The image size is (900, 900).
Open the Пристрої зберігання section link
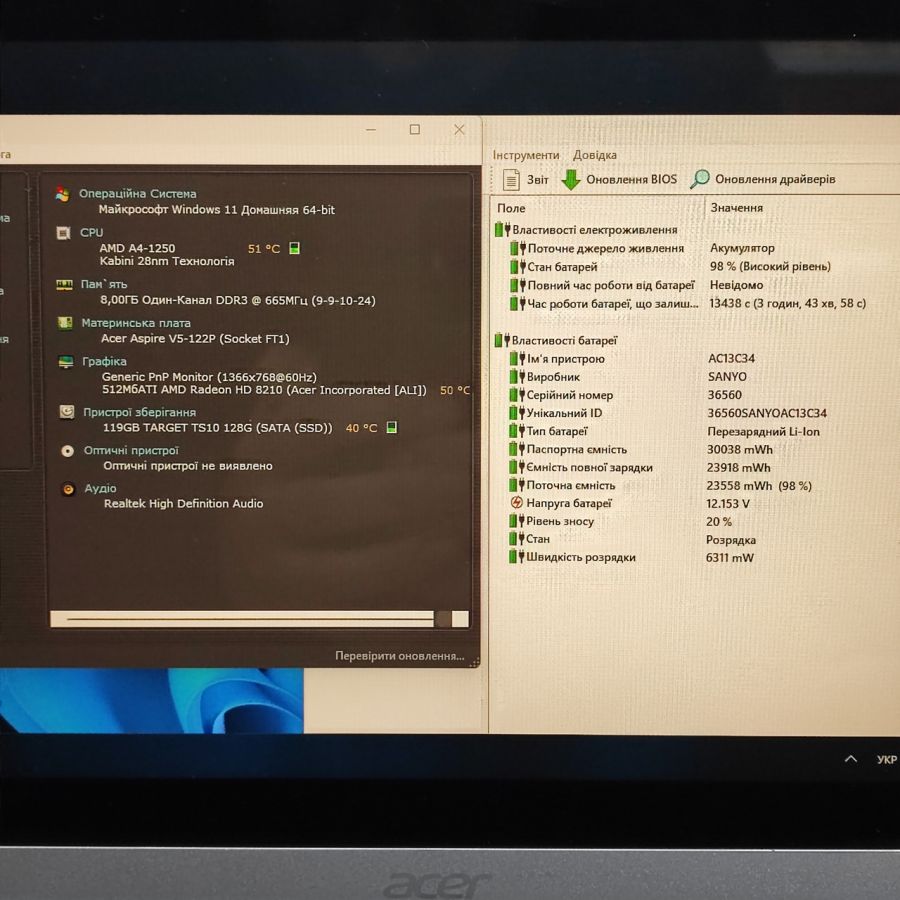click(x=139, y=412)
